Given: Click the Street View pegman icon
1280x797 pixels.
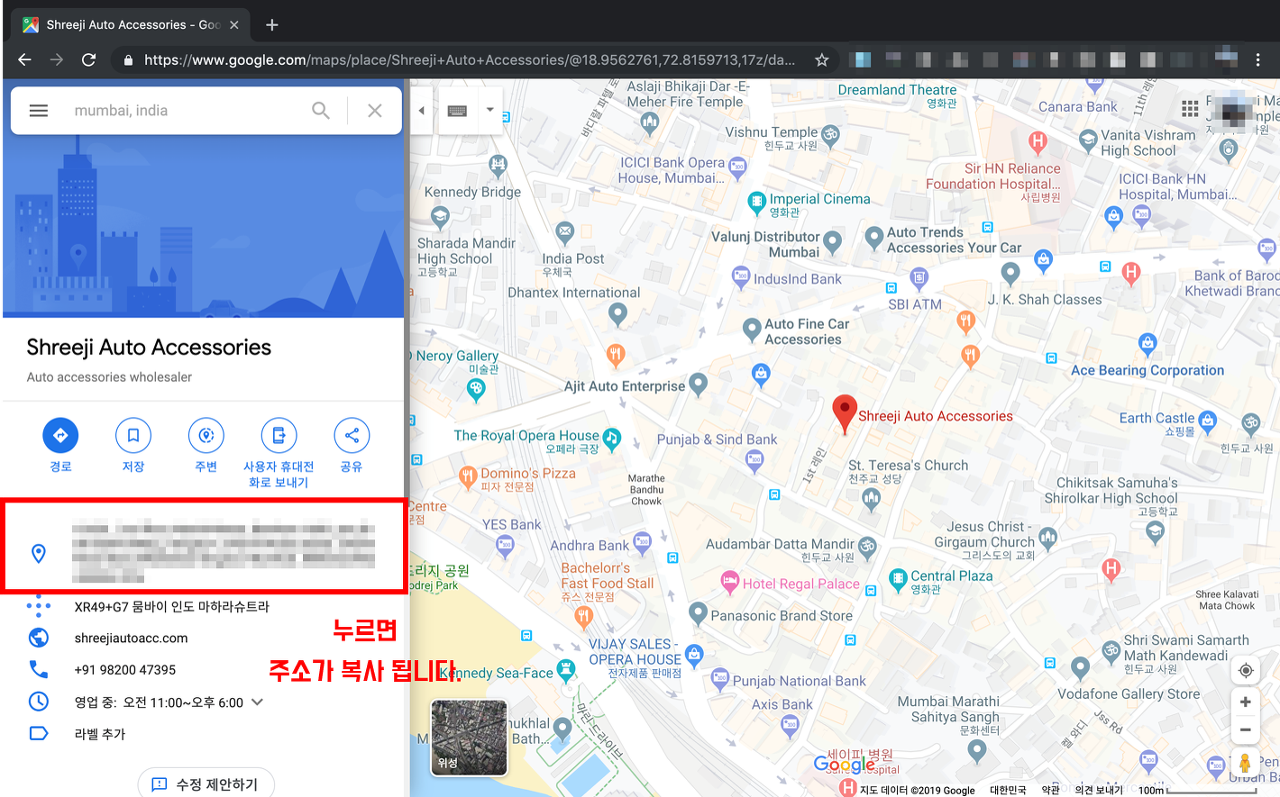Looking at the screenshot, I should tap(1245, 763).
